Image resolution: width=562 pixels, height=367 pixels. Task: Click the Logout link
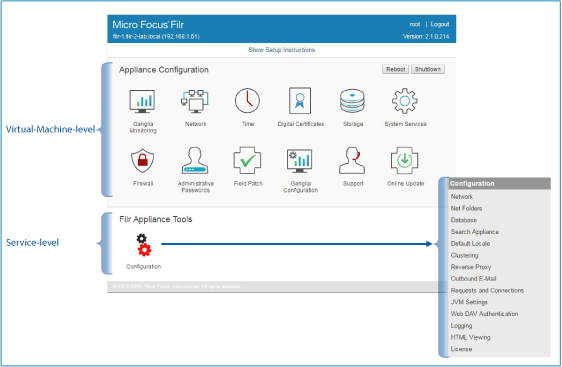(440, 24)
